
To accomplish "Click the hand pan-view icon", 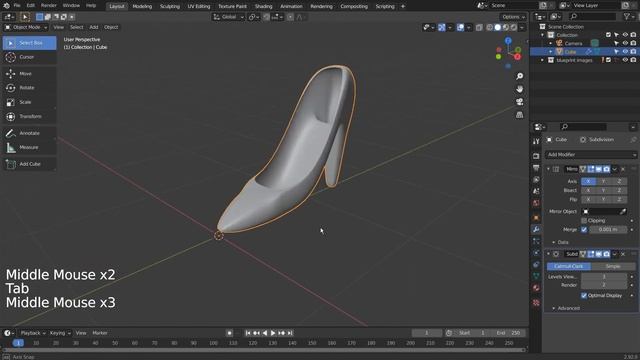I will click(520, 89).
